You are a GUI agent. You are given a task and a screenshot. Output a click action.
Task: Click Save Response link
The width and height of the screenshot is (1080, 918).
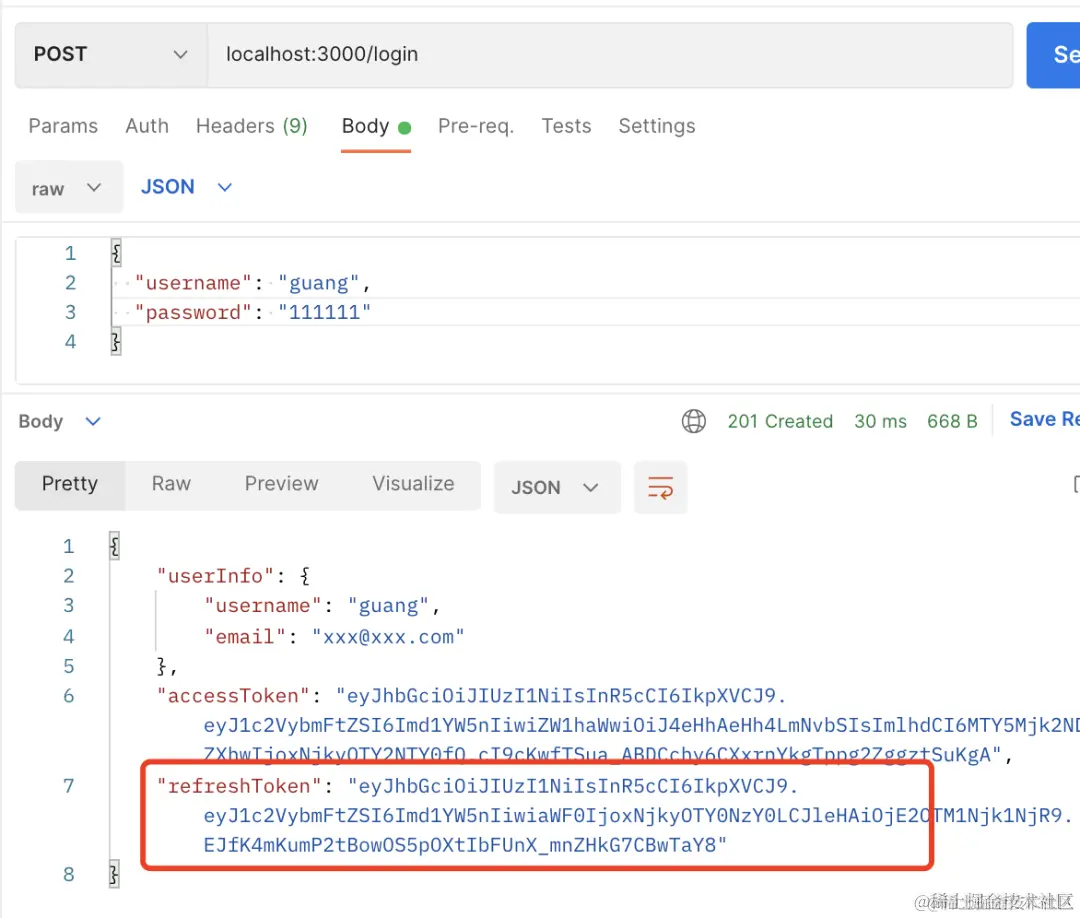click(1044, 419)
